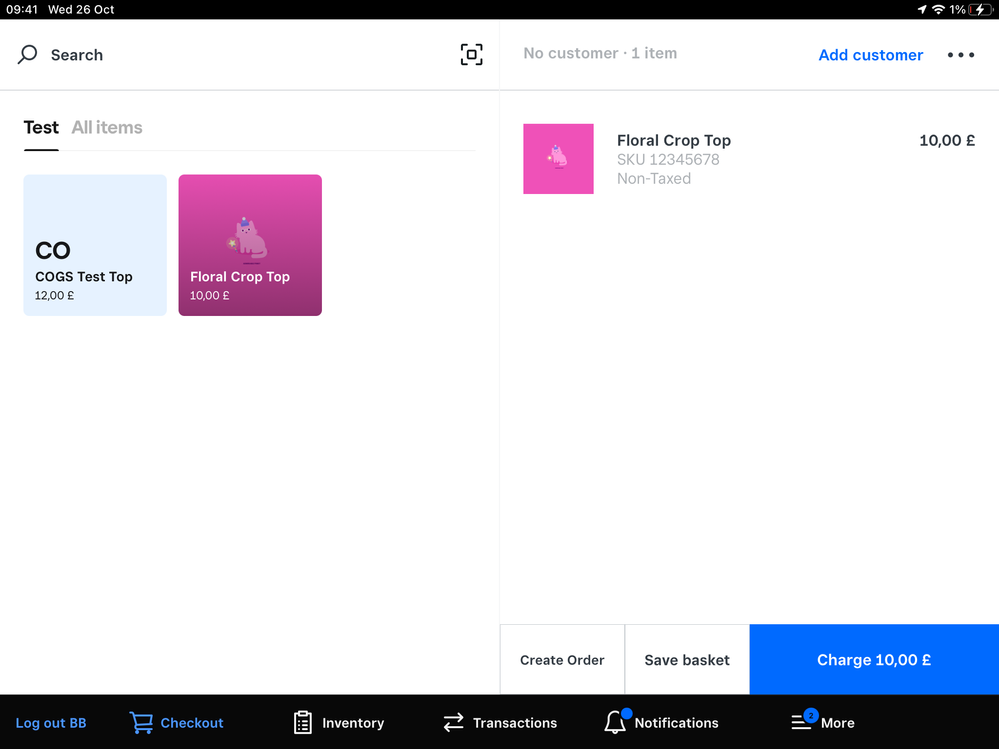Click Log out BB

pyautogui.click(x=51, y=722)
